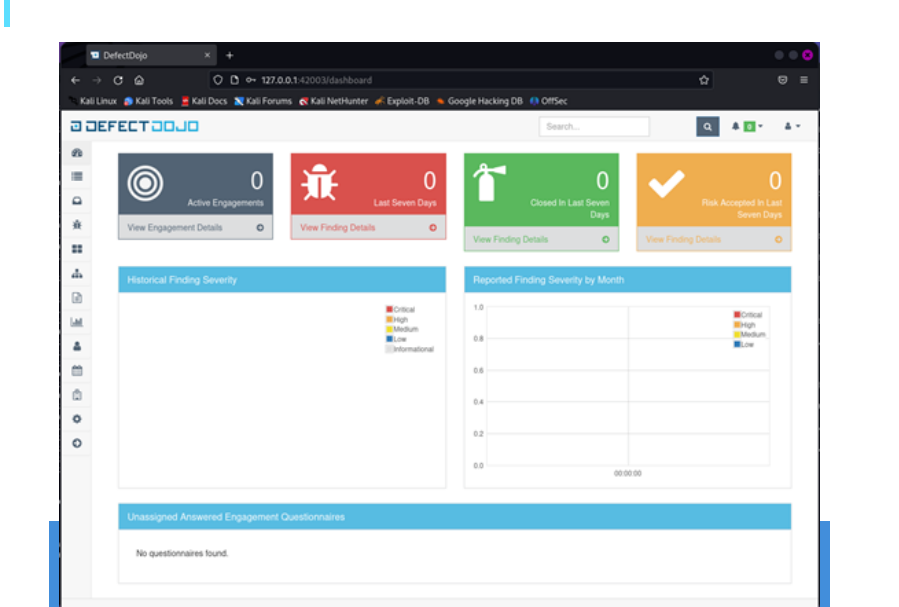Image resolution: width=899 pixels, height=607 pixels.
Task: Open OffSec bookmark
Action: (x=549, y=101)
